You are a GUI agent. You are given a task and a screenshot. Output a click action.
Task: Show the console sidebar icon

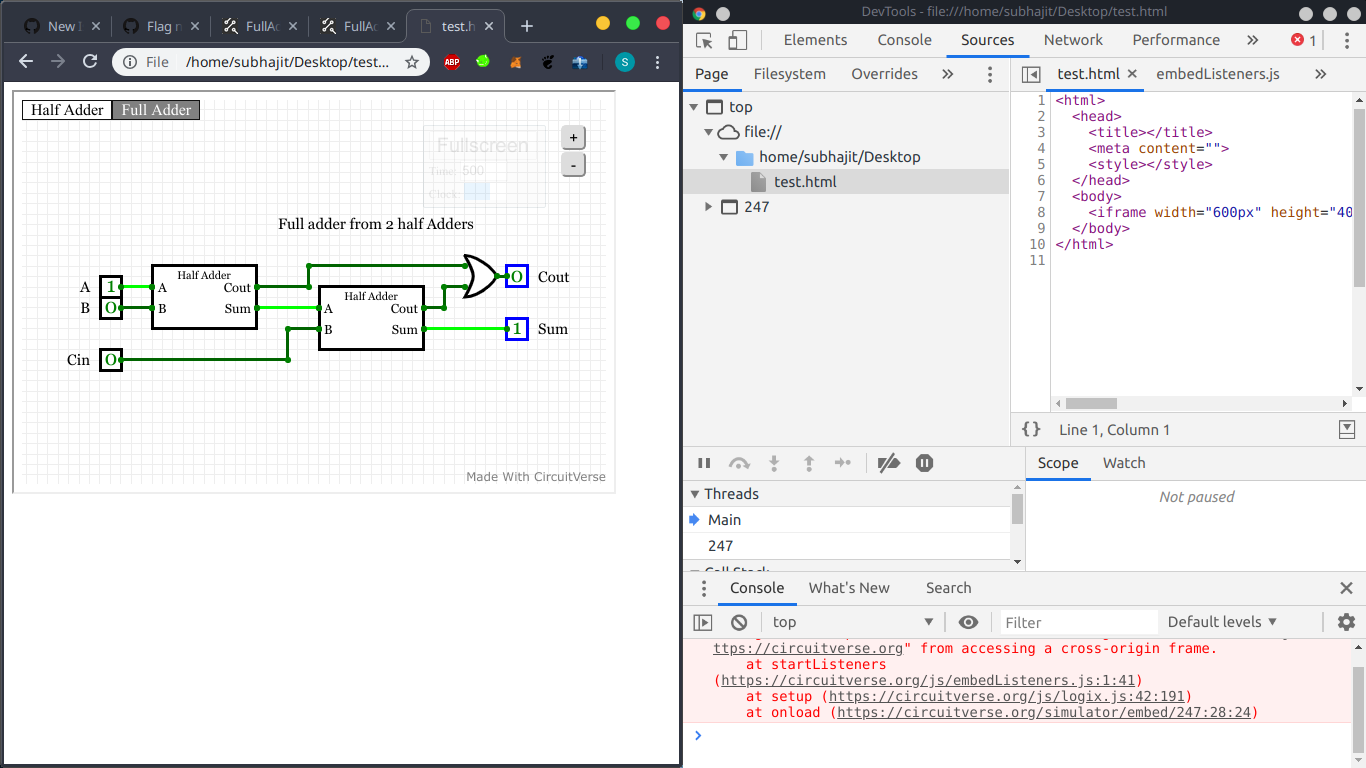point(703,622)
